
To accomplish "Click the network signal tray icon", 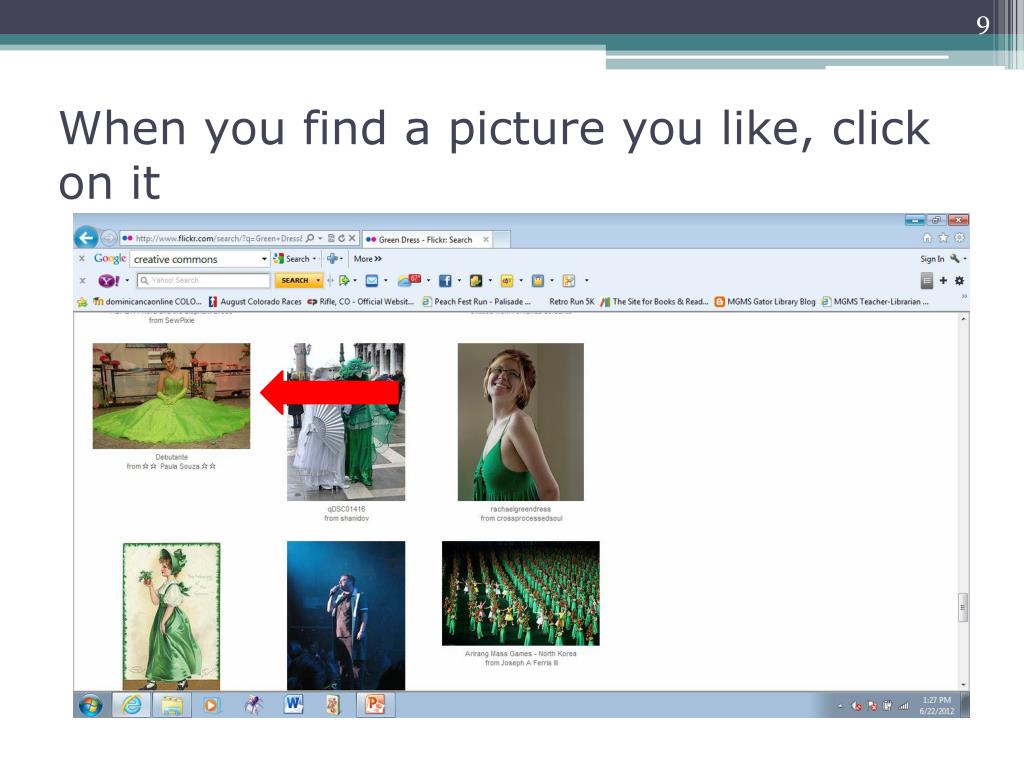I will point(904,706).
